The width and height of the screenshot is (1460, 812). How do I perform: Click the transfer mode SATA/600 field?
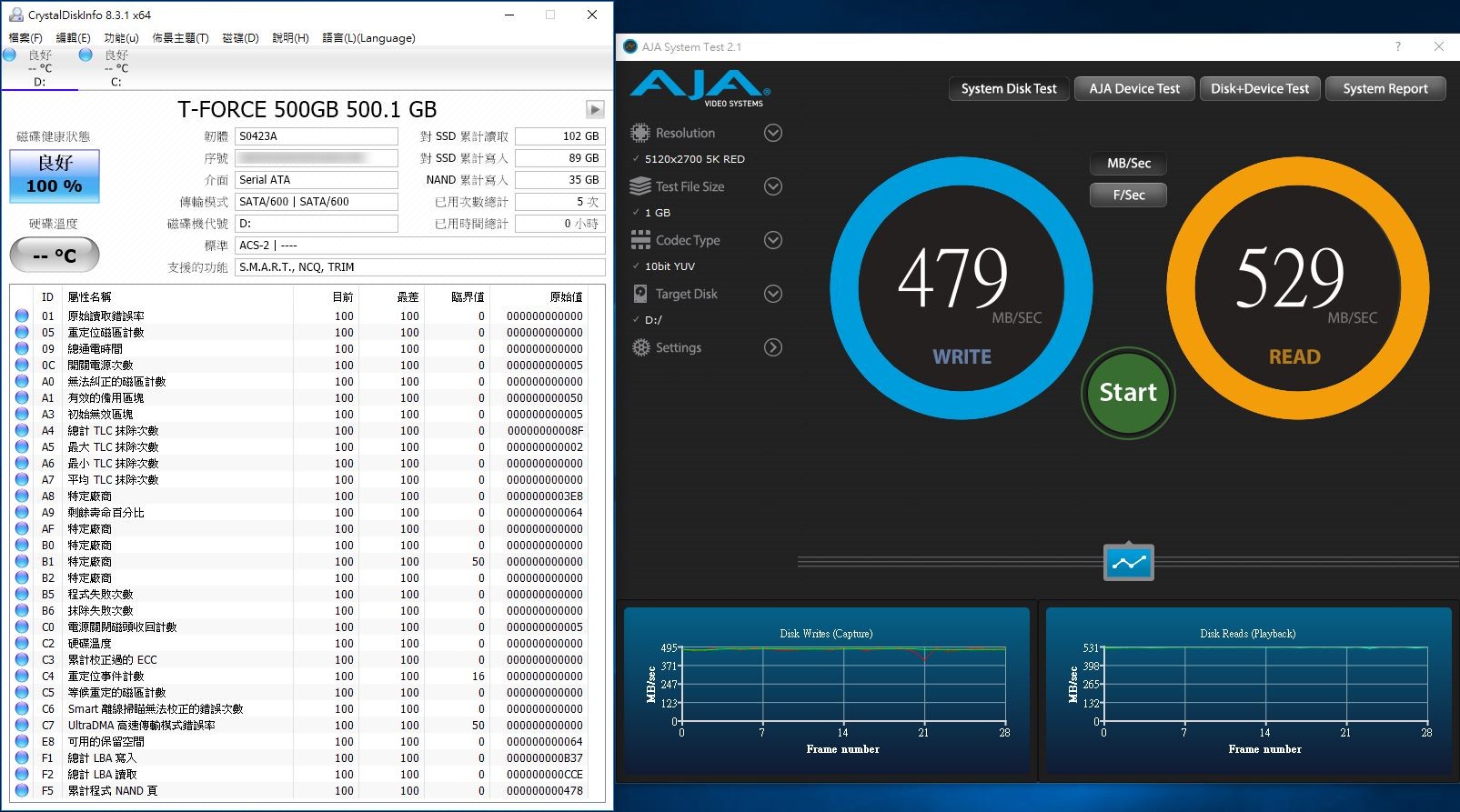click(317, 202)
